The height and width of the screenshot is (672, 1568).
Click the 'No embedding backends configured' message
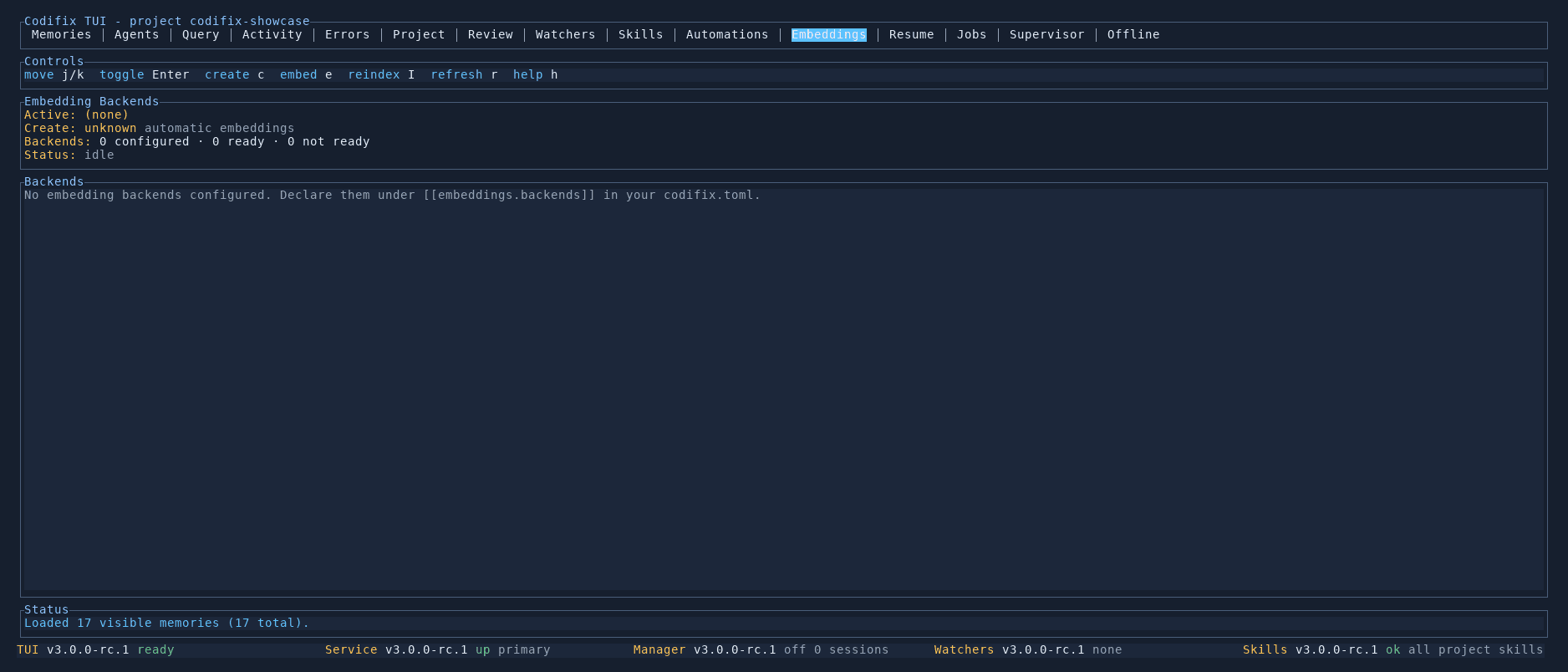(393, 195)
